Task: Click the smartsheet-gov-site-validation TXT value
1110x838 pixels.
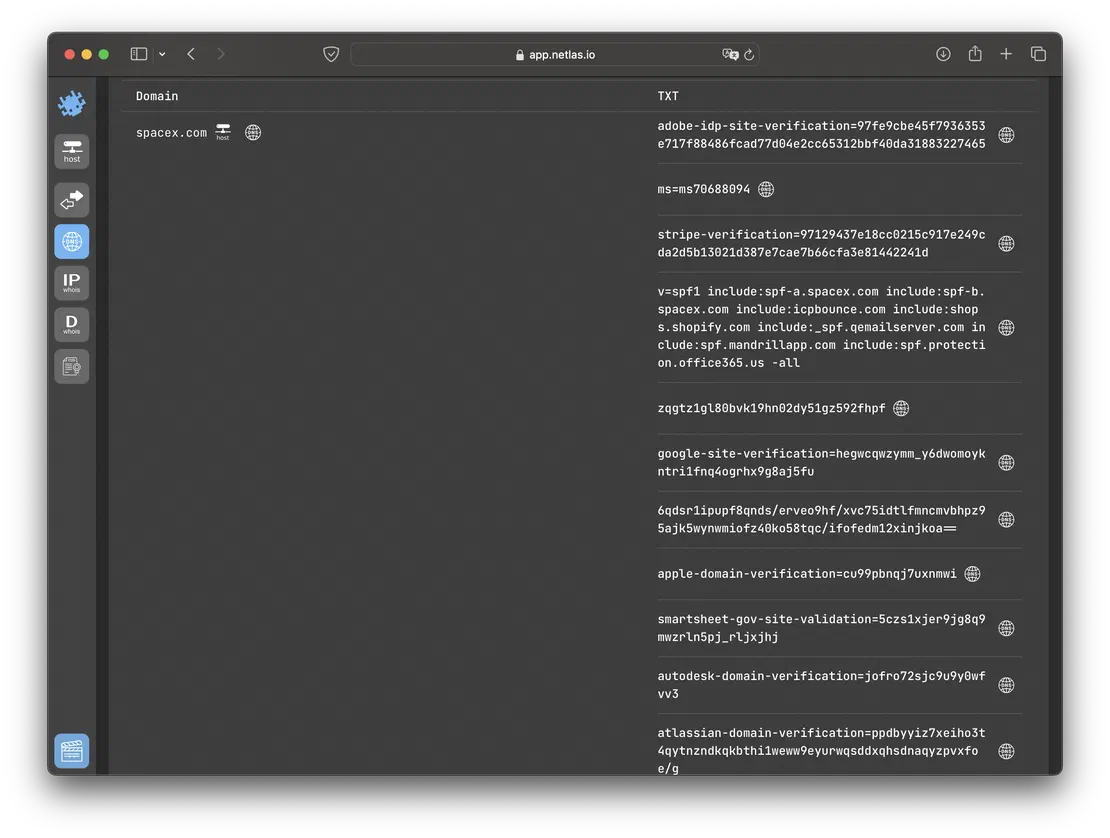Action: [x=821, y=628]
